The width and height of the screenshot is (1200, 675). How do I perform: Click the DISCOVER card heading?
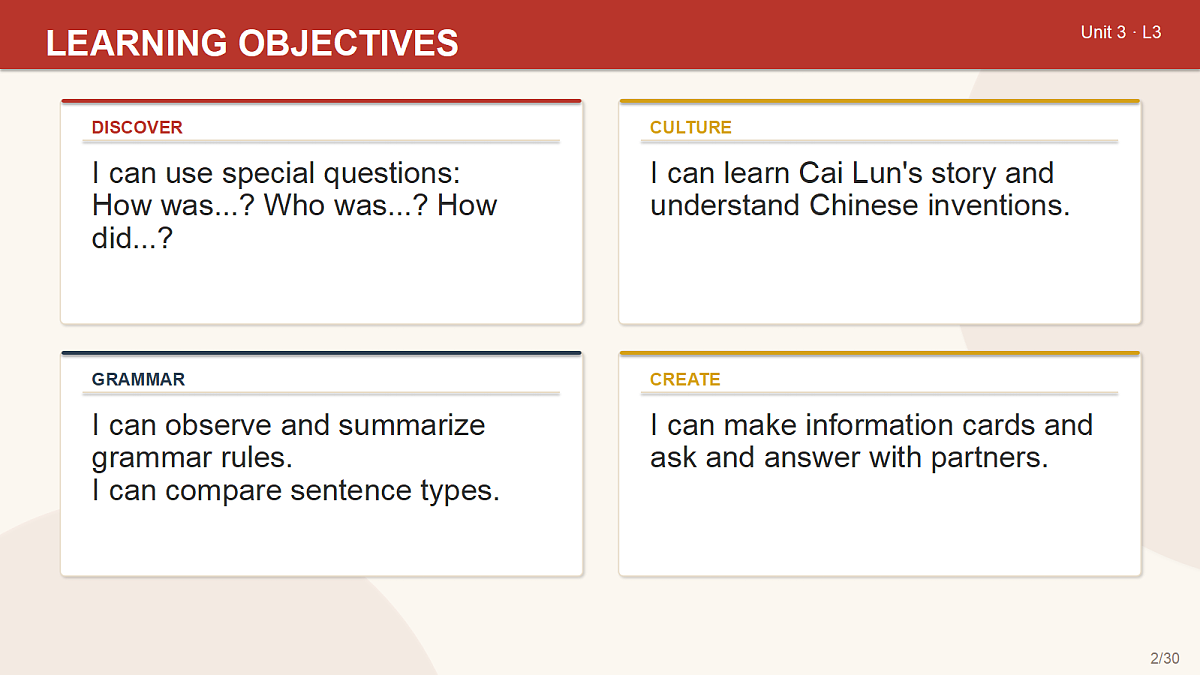click(137, 127)
